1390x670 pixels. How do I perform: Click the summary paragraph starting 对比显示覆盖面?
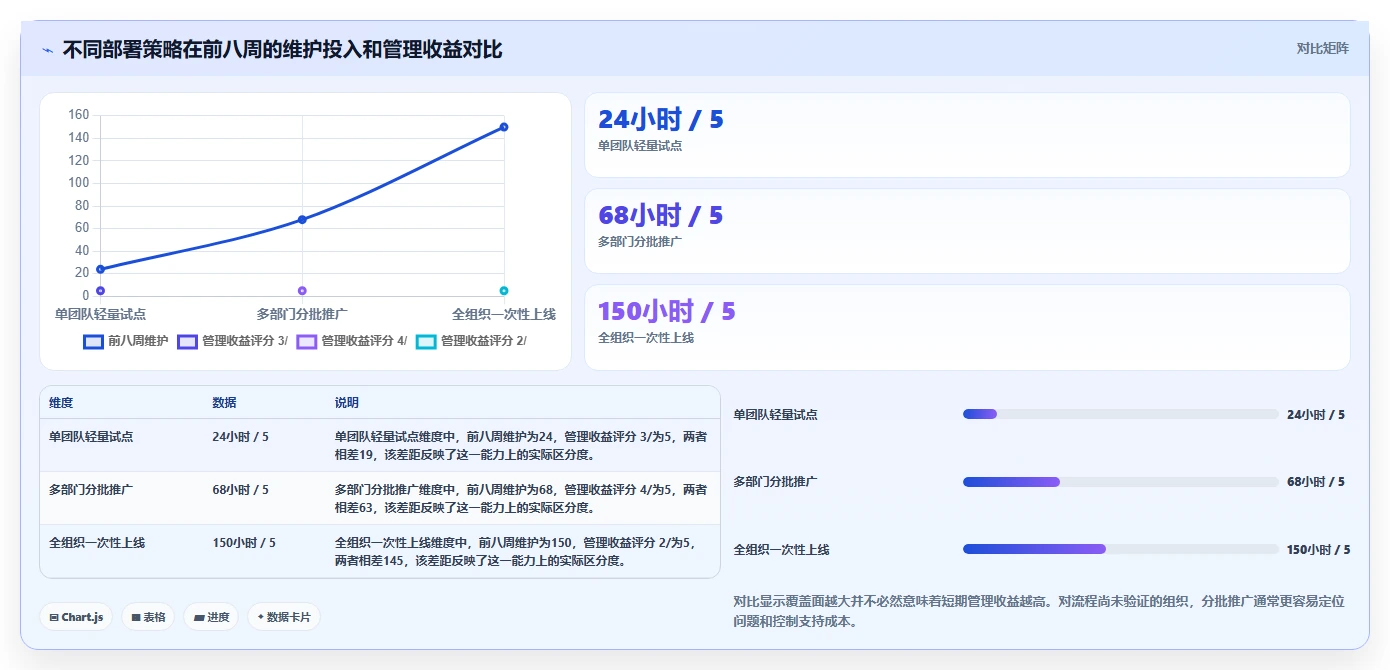1040,611
